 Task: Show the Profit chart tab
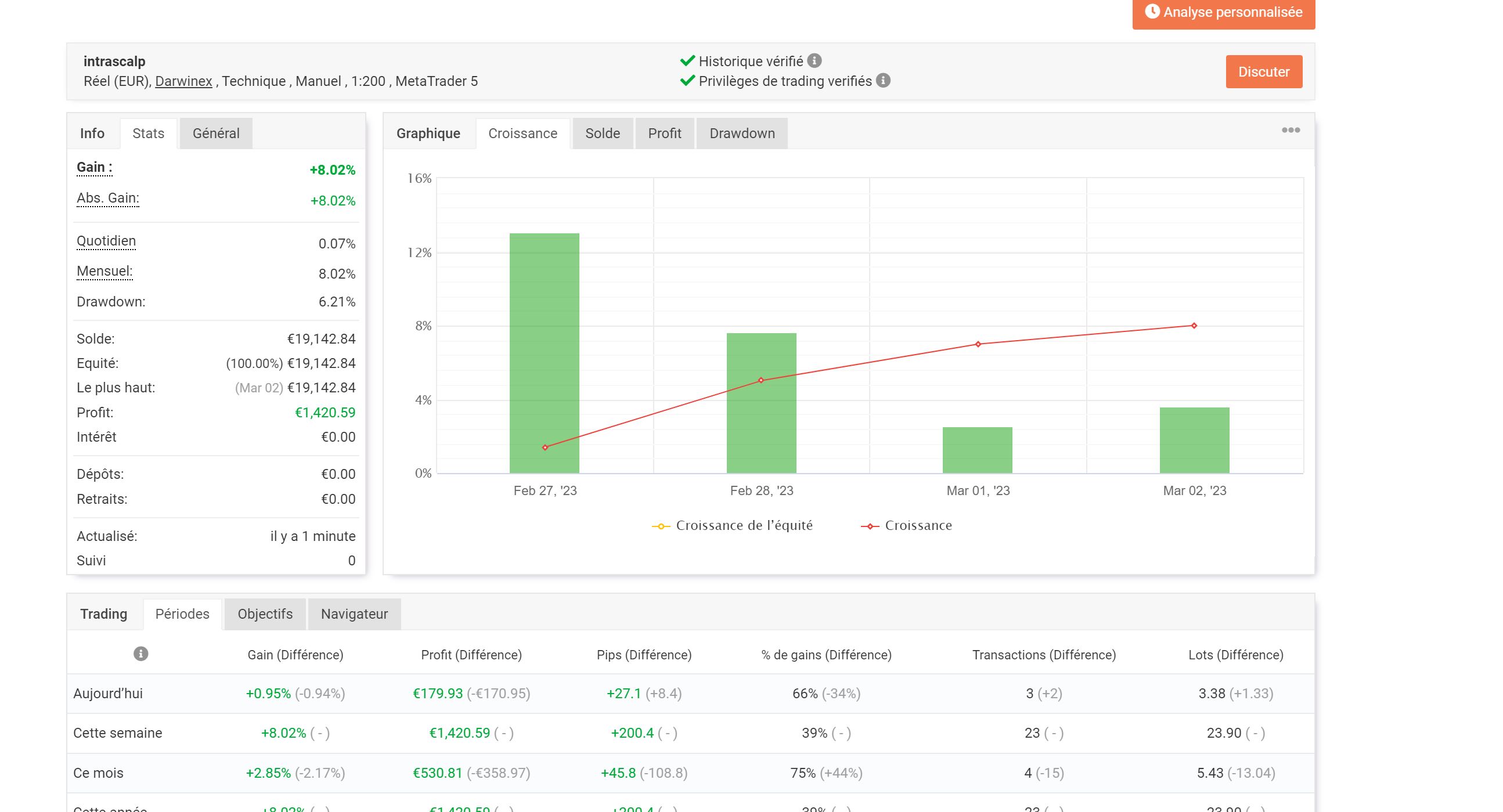point(664,133)
